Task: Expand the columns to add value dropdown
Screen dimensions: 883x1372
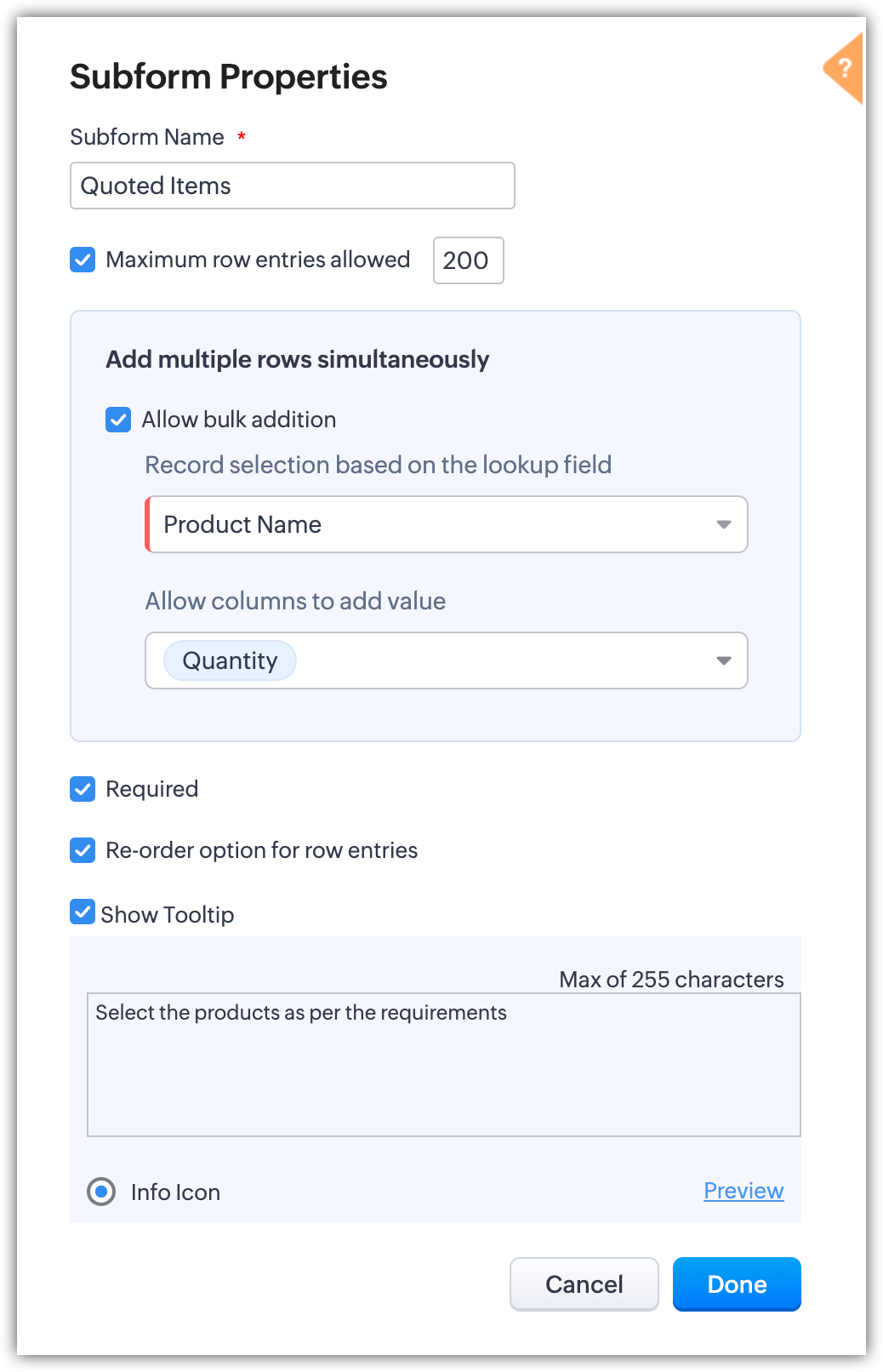Action: tap(510, 660)
